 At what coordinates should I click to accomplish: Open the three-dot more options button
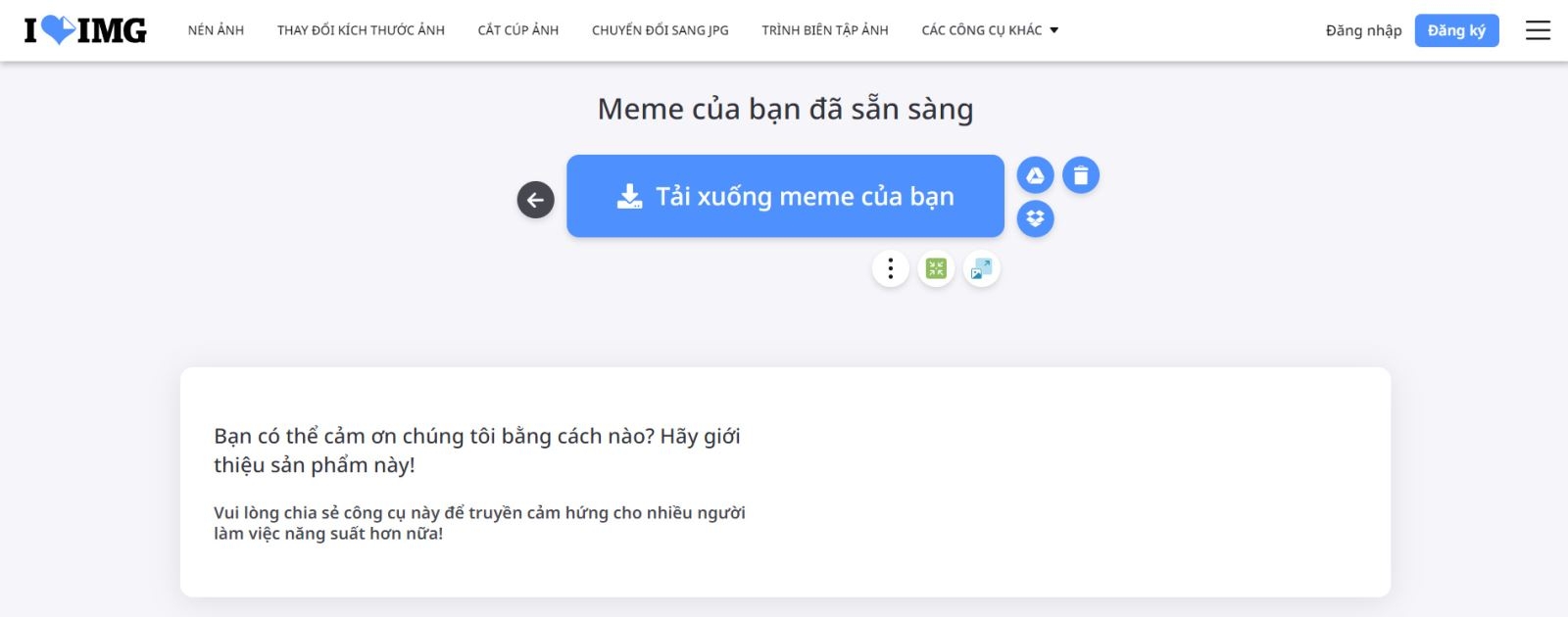(890, 268)
